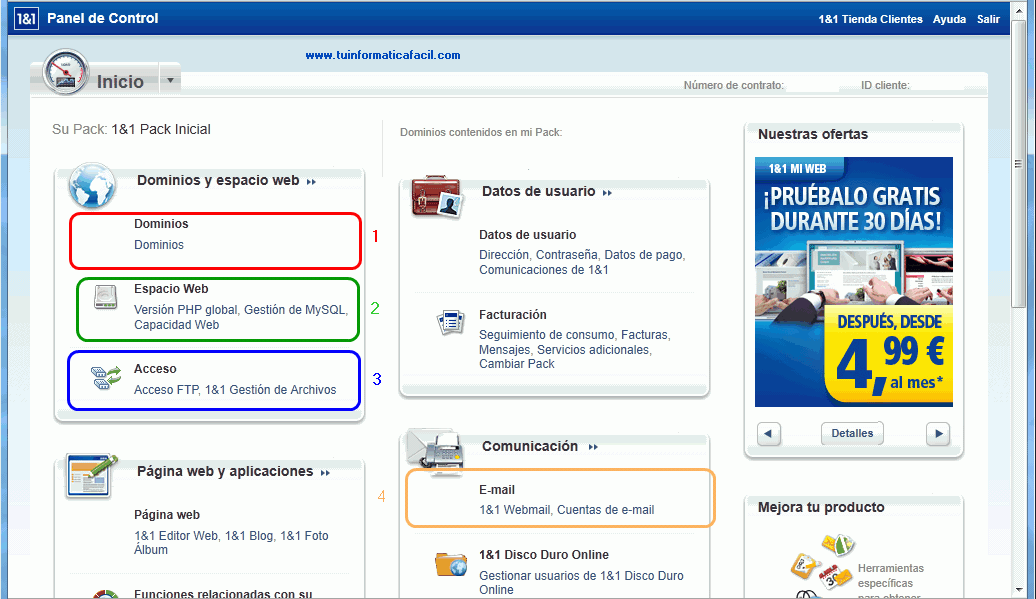1036x599 pixels.
Task: Click the Detalles button under the offer
Action: pos(852,433)
